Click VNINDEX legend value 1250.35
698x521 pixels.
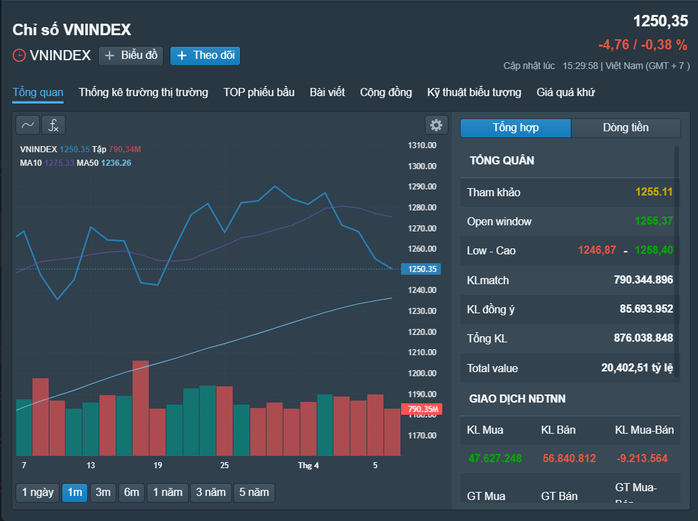[x=74, y=149]
